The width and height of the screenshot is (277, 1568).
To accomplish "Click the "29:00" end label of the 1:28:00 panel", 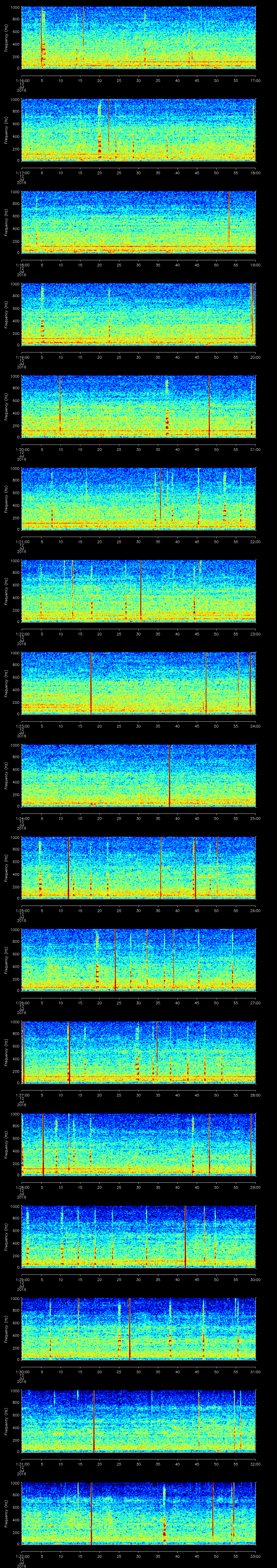I will pyautogui.click(x=255, y=1187).
